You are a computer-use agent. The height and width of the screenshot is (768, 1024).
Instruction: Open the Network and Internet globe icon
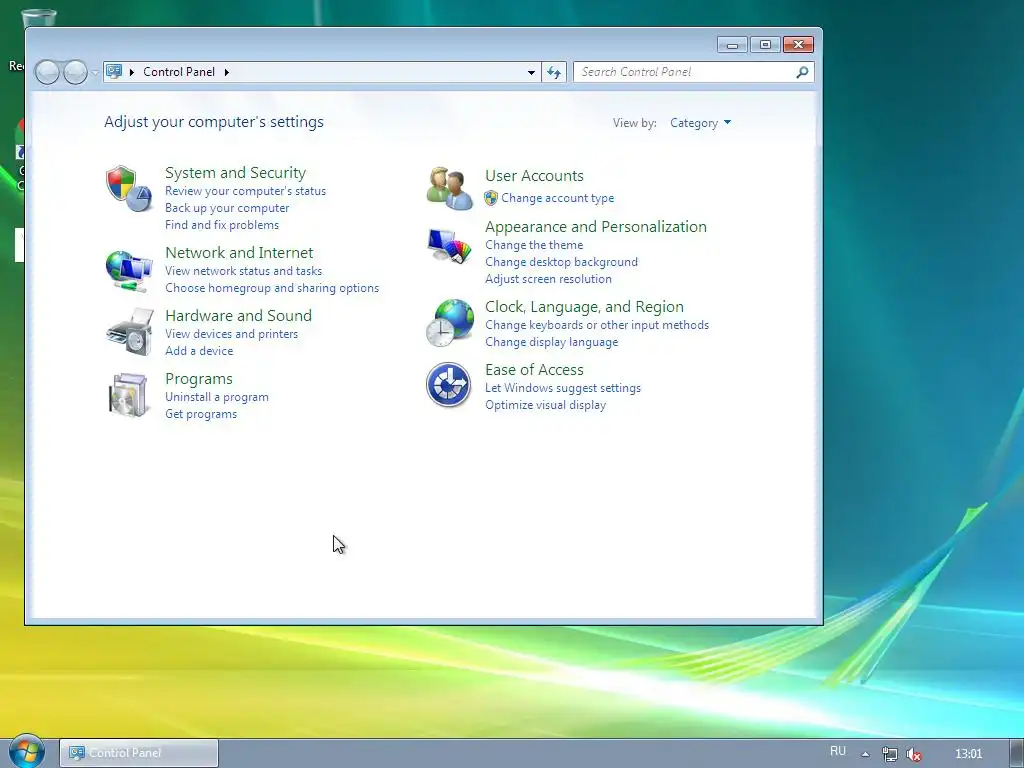pyautogui.click(x=129, y=271)
